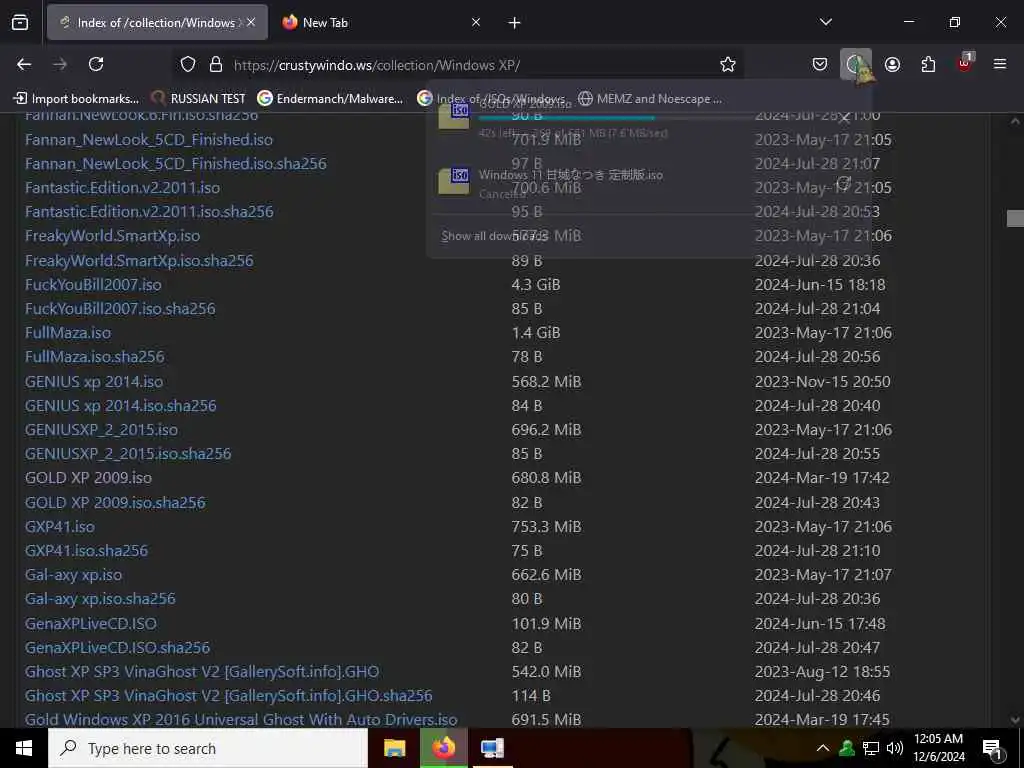This screenshot has width=1024, height=768.
Task: Show hidden system tray icons
Action: (x=823, y=748)
